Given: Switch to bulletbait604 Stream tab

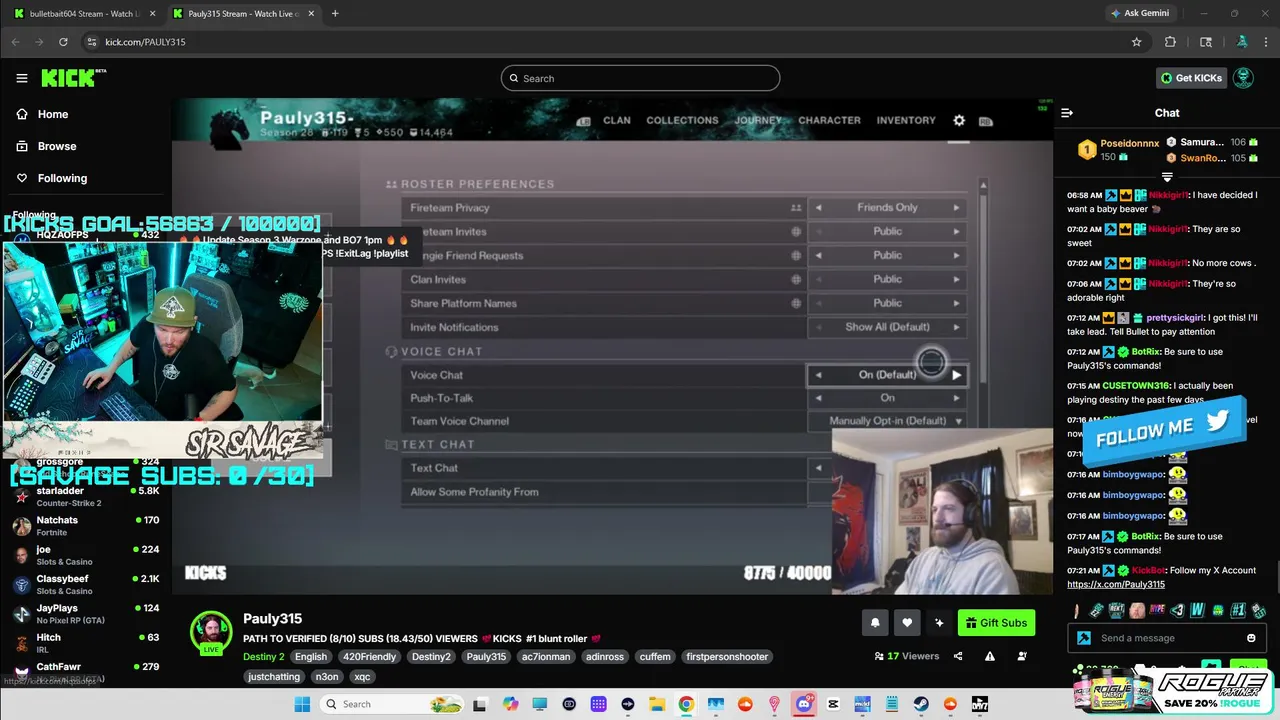Looking at the screenshot, I should click(82, 13).
